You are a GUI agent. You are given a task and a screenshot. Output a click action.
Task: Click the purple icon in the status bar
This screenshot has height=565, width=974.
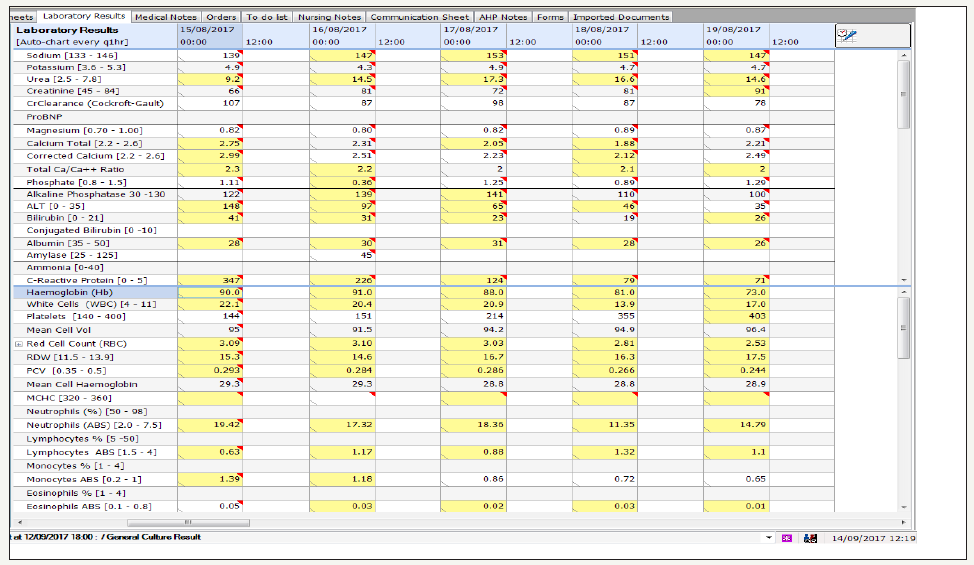point(785,538)
